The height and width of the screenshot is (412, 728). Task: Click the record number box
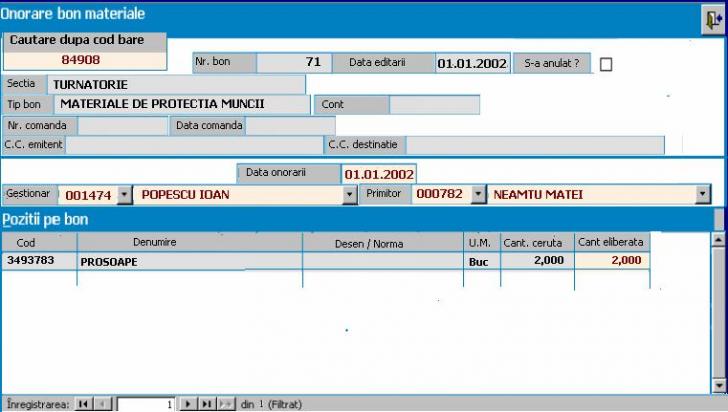click(x=146, y=404)
